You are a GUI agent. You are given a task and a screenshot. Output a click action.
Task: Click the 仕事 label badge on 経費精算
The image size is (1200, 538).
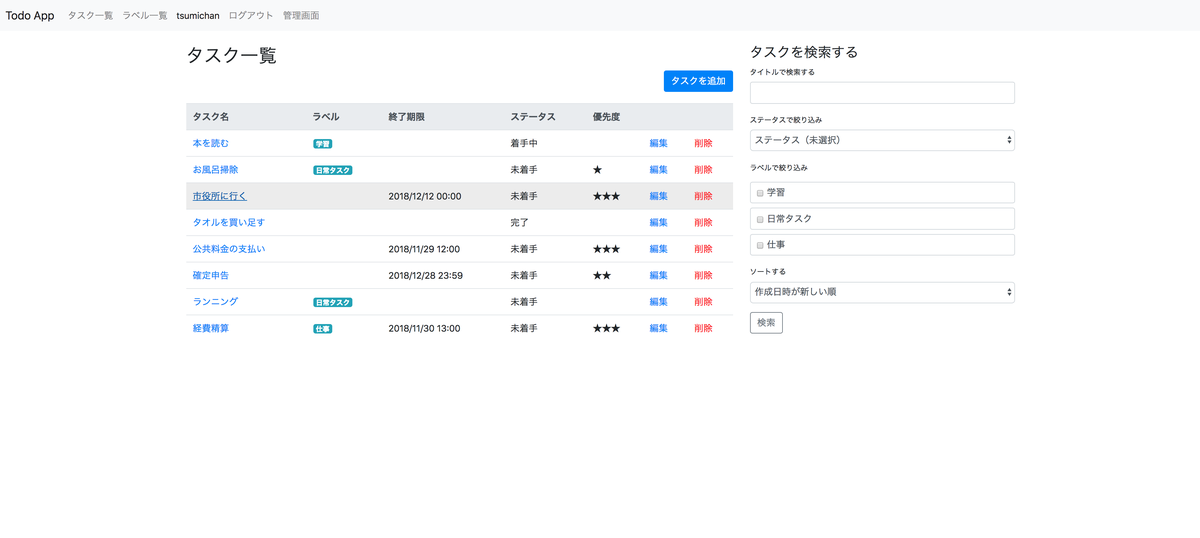[322, 328]
